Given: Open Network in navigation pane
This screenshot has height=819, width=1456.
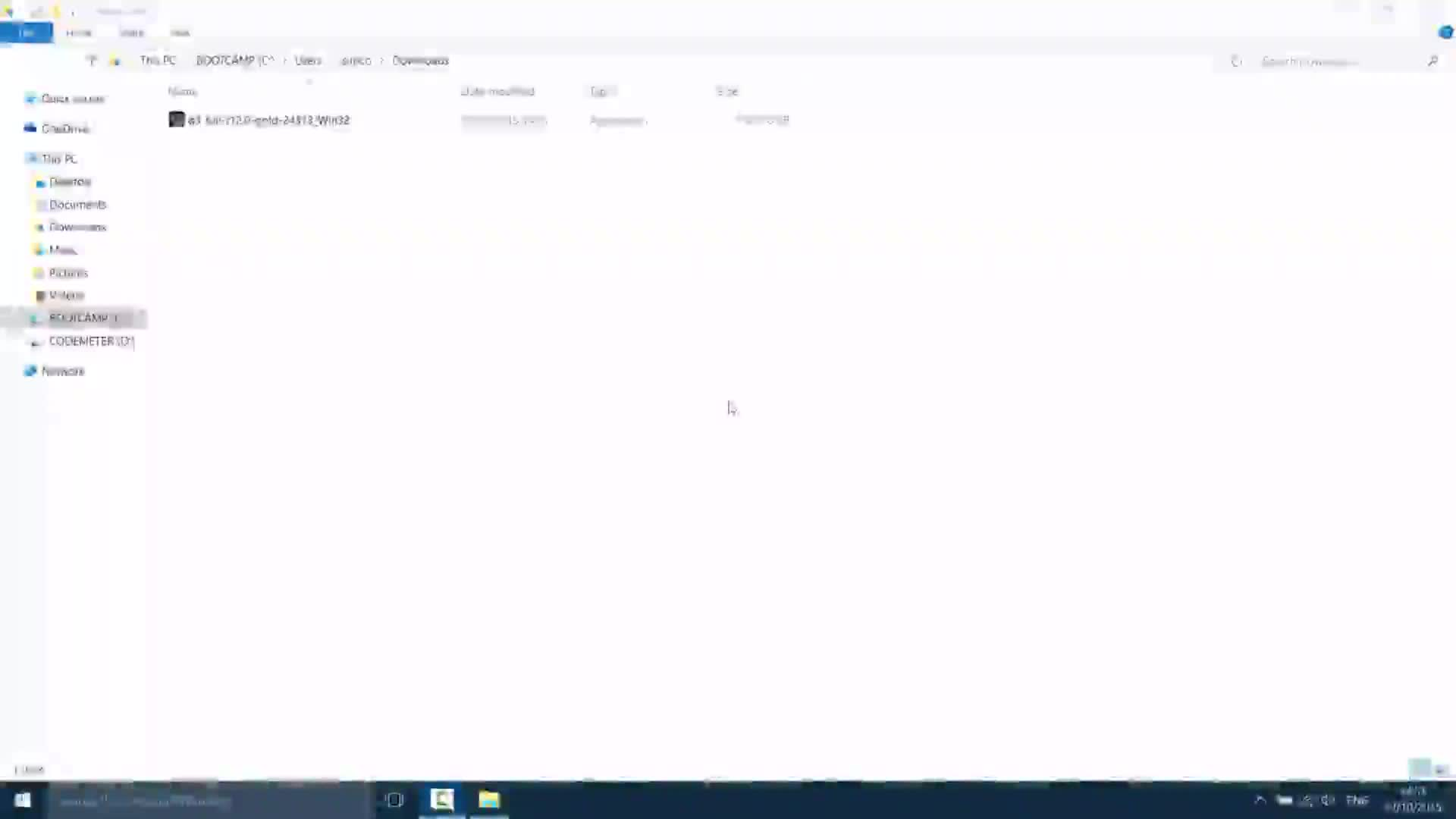Looking at the screenshot, I should (x=63, y=371).
